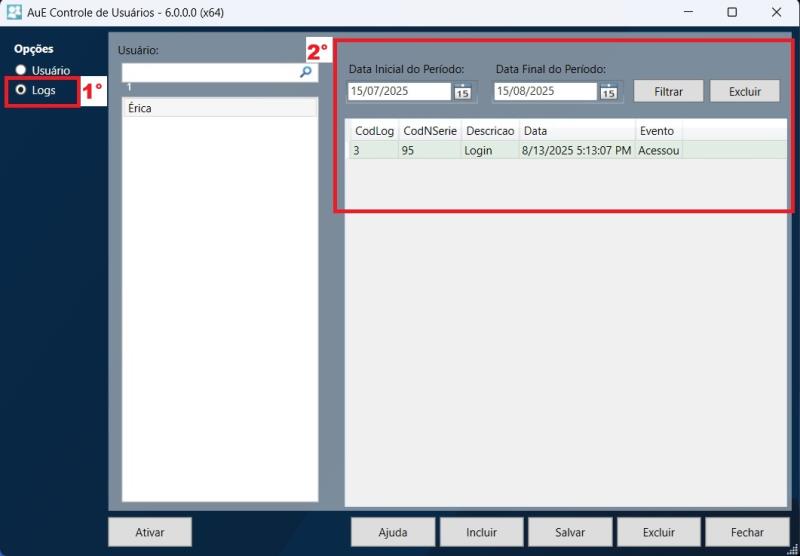Select the Logs radio option
This screenshot has height=556, width=800.
[x=21, y=90]
